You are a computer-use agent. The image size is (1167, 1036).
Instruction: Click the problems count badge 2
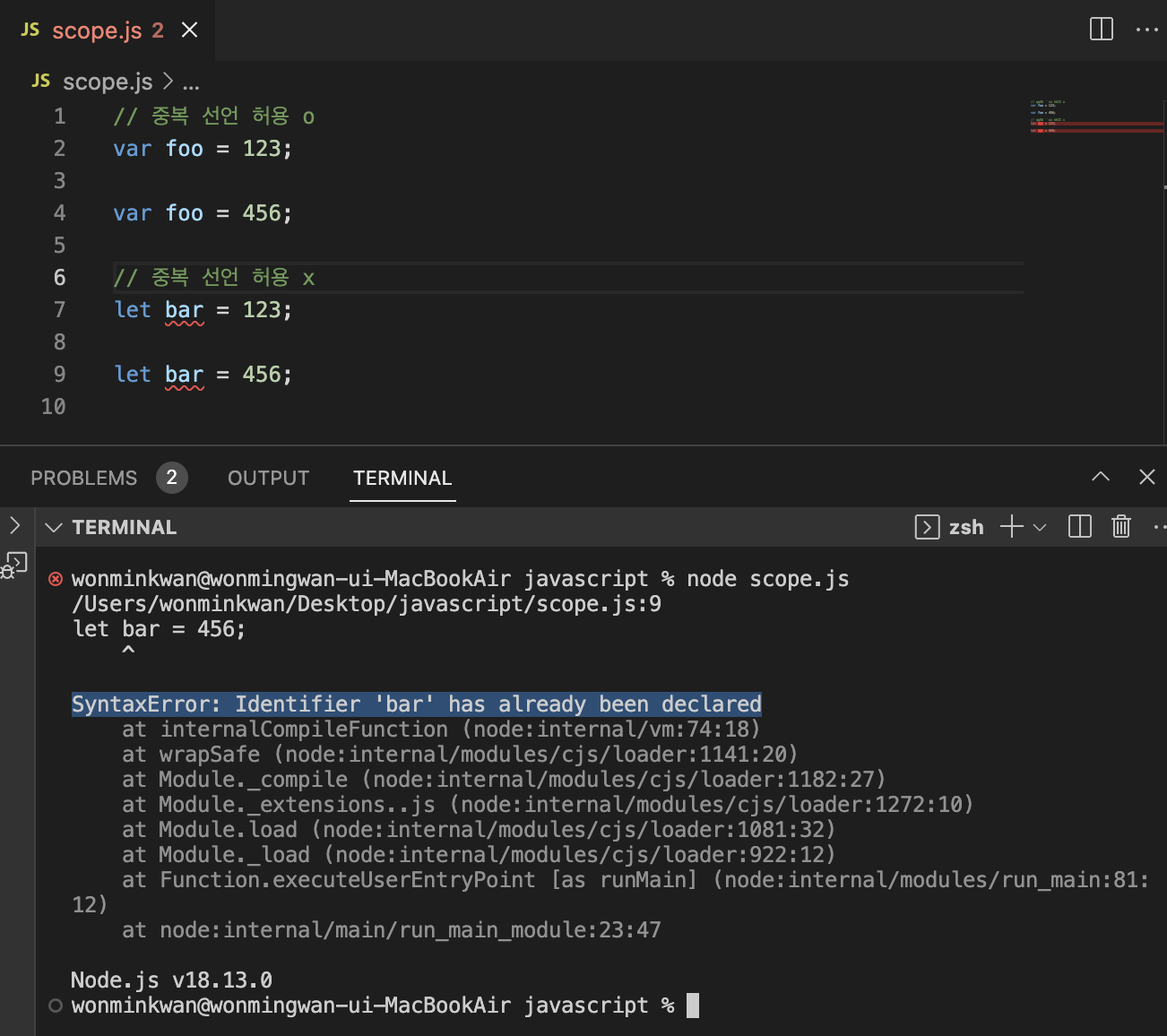pyautogui.click(x=172, y=478)
